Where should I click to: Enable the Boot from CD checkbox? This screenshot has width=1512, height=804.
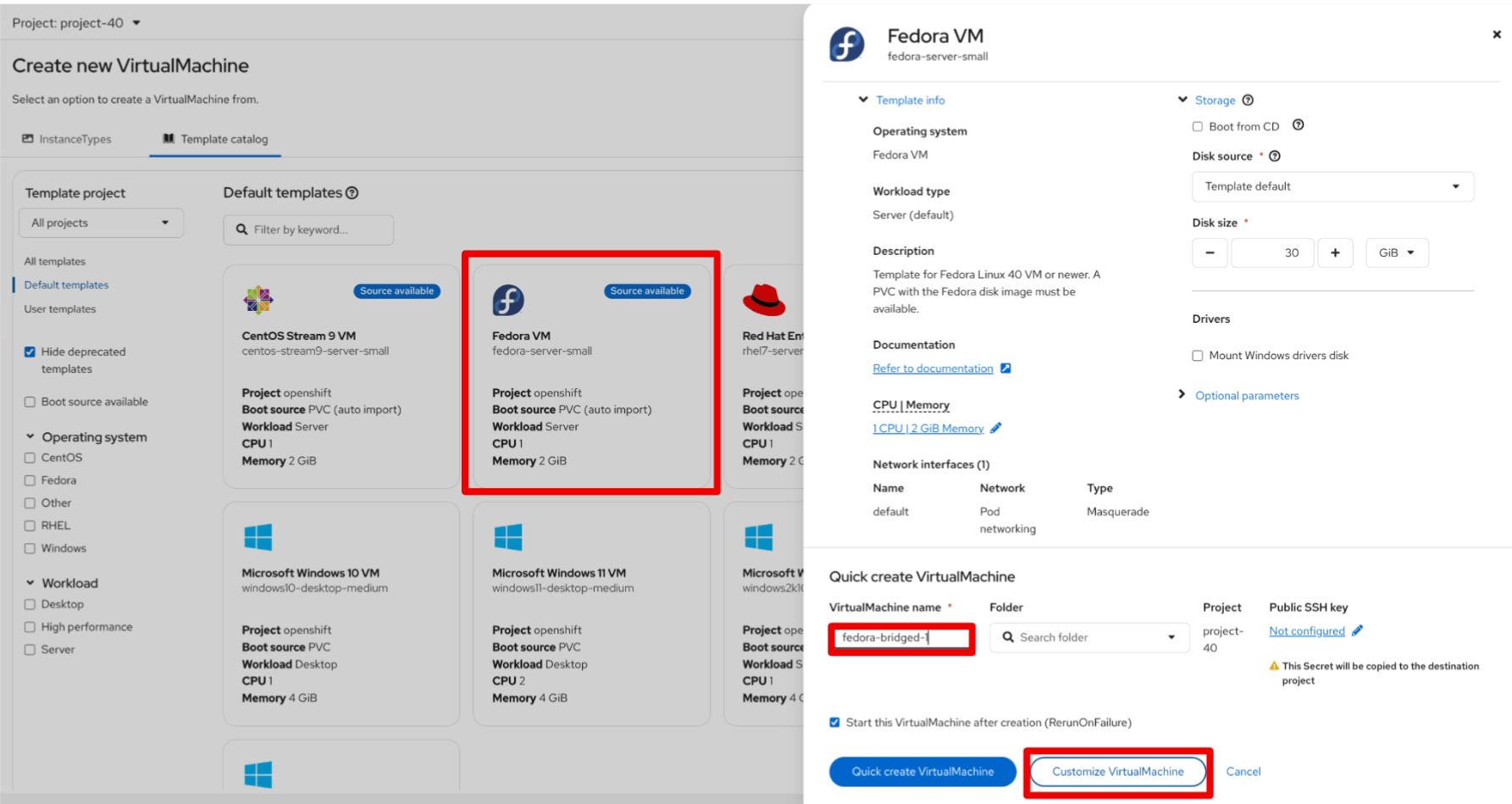click(1198, 127)
